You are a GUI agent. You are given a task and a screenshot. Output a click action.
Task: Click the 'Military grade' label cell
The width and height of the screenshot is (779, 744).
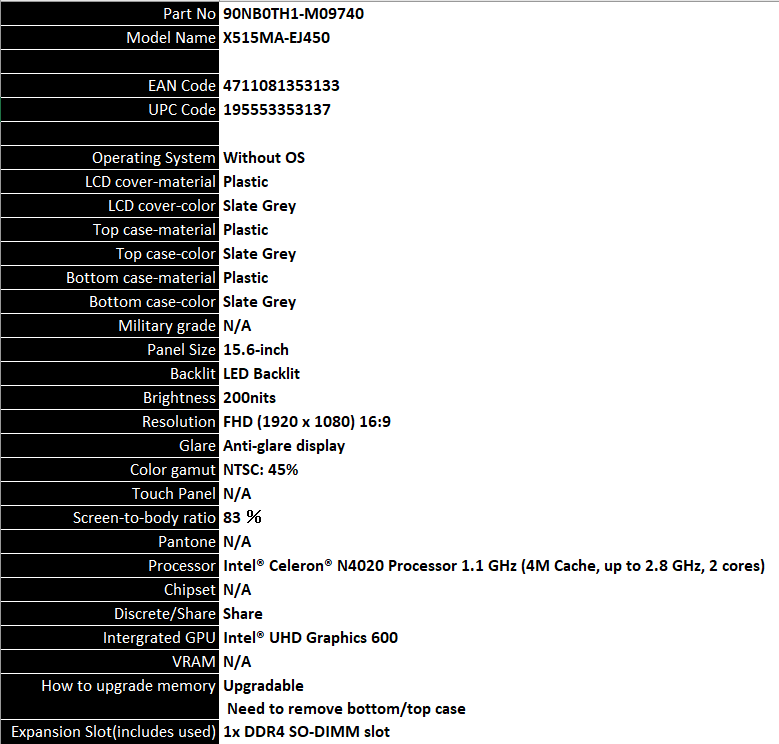166,326
